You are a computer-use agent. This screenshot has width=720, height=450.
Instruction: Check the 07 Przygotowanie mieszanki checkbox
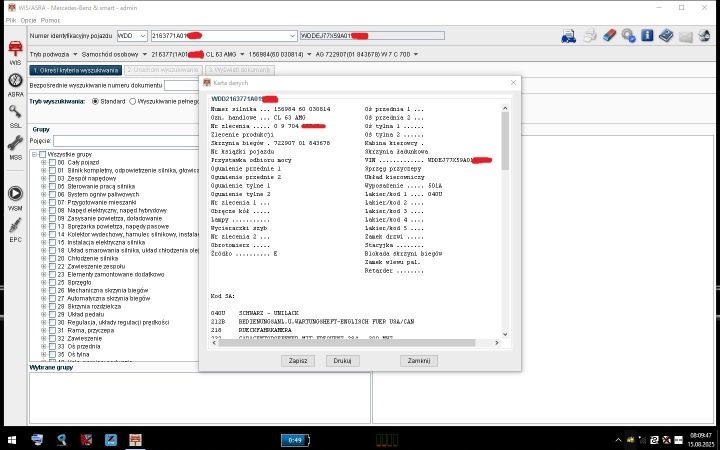point(52,202)
